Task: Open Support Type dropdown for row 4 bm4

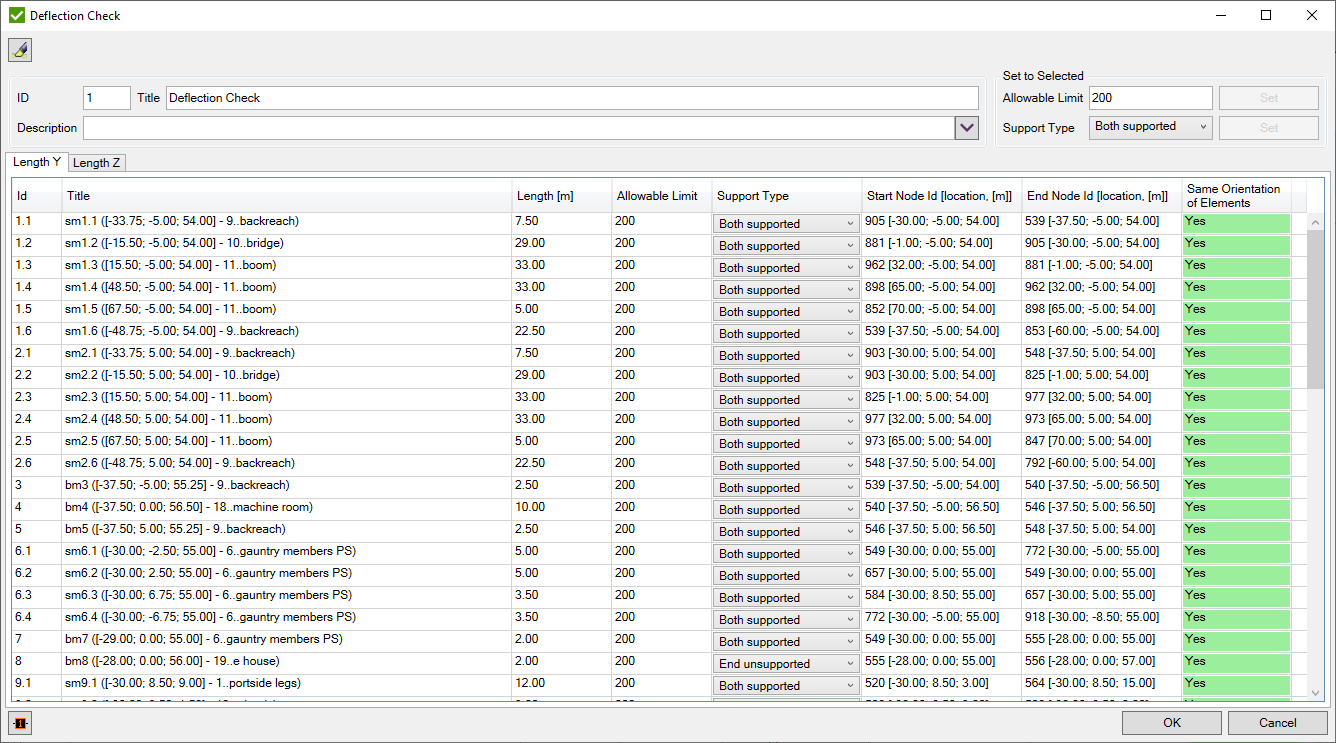Action: pyautogui.click(x=787, y=510)
